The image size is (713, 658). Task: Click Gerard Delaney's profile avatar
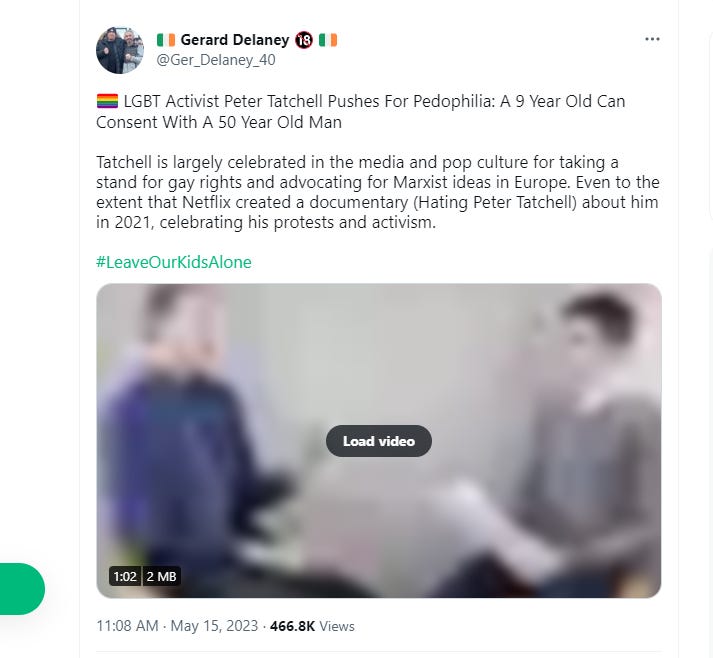click(x=120, y=50)
